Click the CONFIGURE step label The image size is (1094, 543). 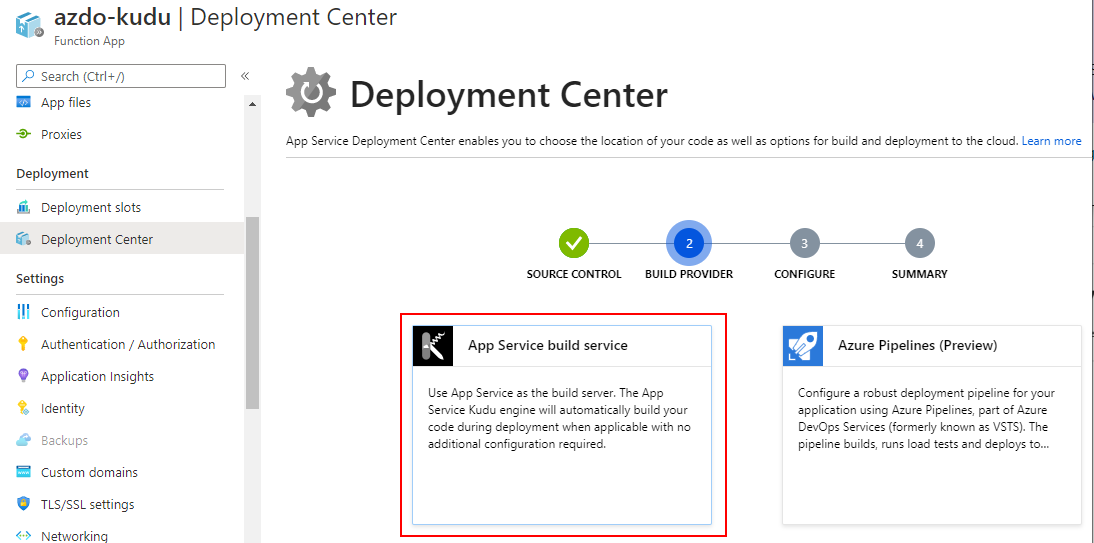tap(804, 274)
